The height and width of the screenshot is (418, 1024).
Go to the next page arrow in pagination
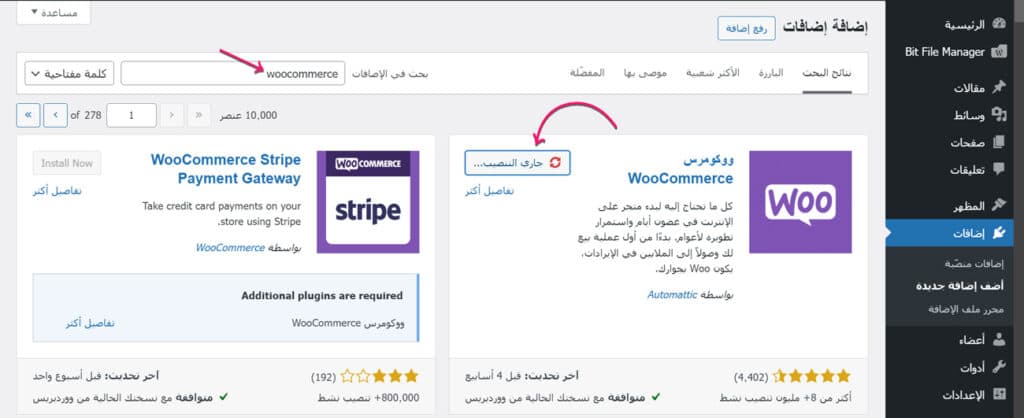pos(56,115)
